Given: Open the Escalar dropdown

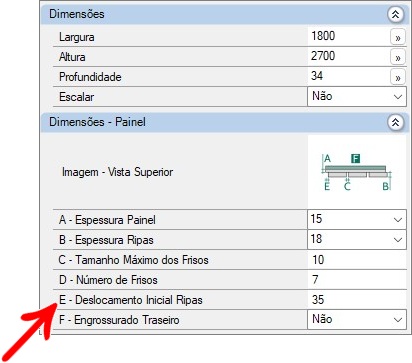Looking at the screenshot, I should coord(357,97).
